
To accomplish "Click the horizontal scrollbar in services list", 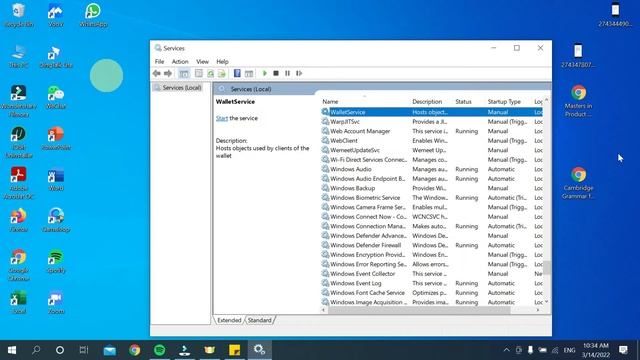I will 419,310.
